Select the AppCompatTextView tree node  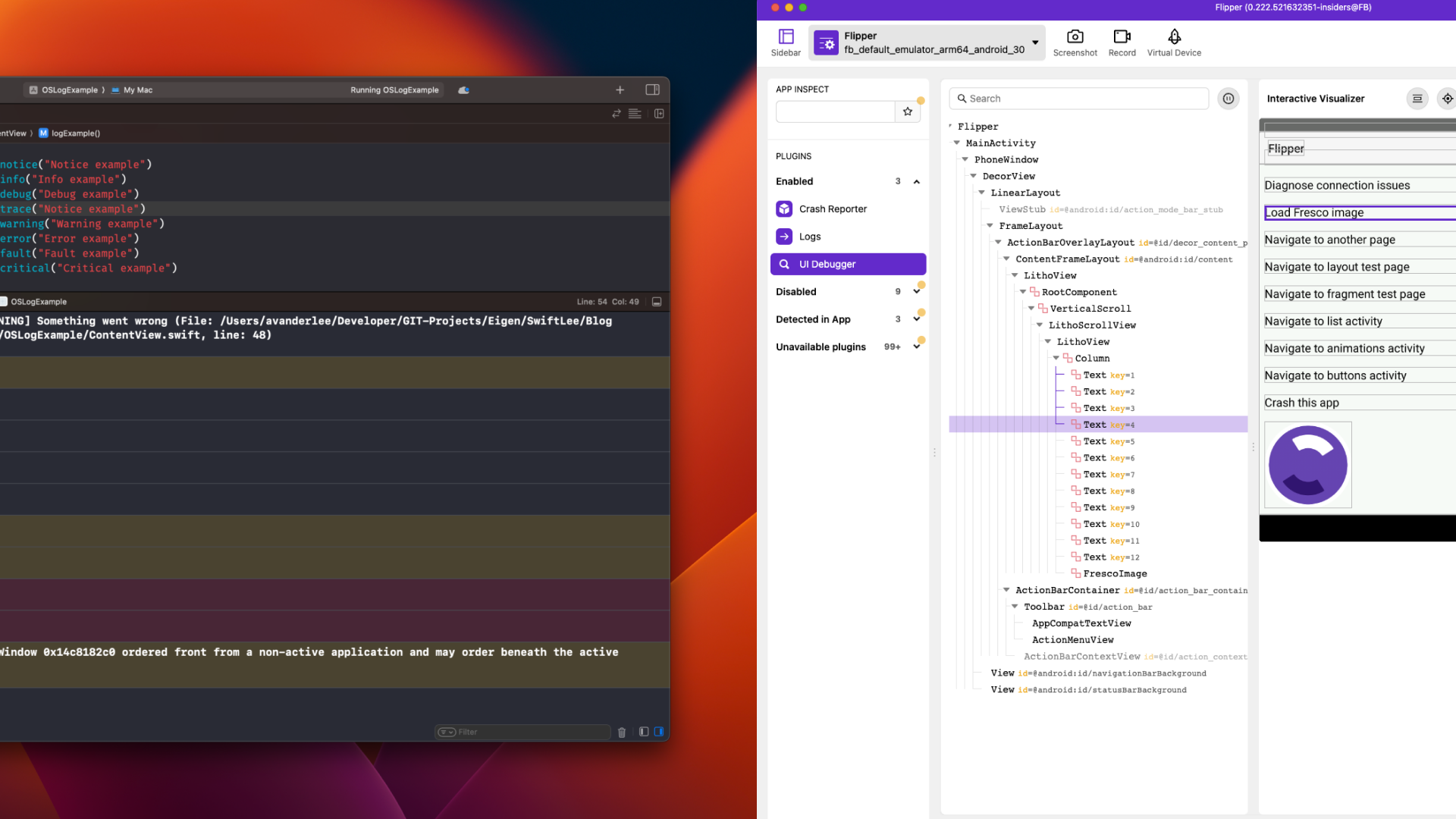tap(1081, 623)
